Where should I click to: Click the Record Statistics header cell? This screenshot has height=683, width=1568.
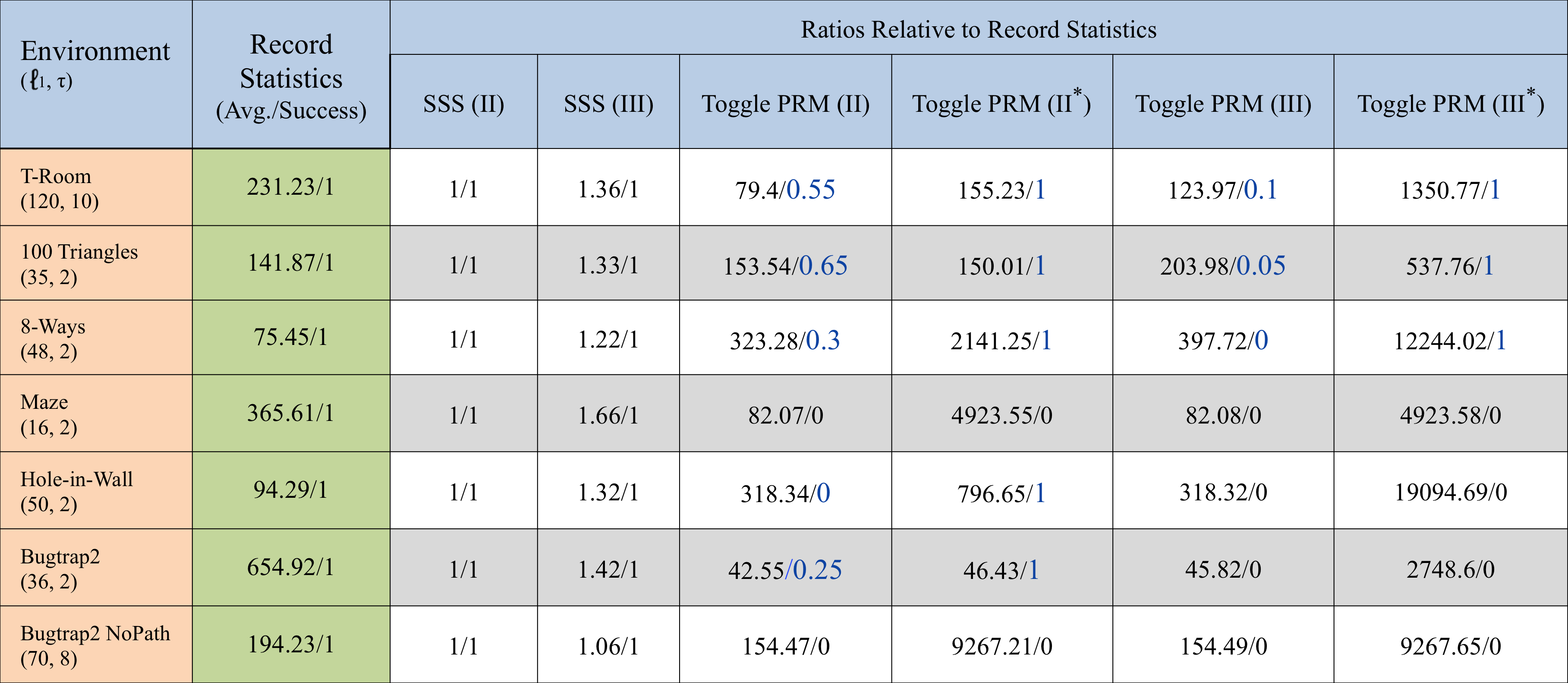click(x=291, y=76)
